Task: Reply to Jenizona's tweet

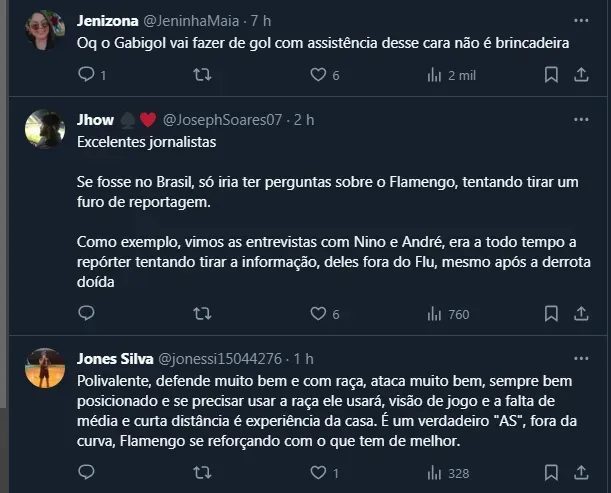Action: click(x=85, y=74)
